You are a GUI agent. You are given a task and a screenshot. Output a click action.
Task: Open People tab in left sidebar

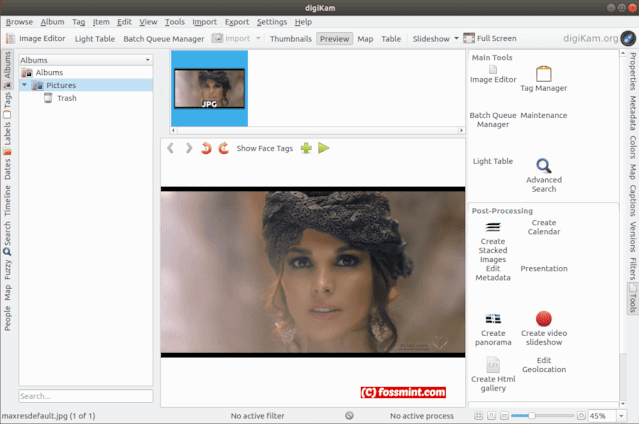tap(7, 318)
